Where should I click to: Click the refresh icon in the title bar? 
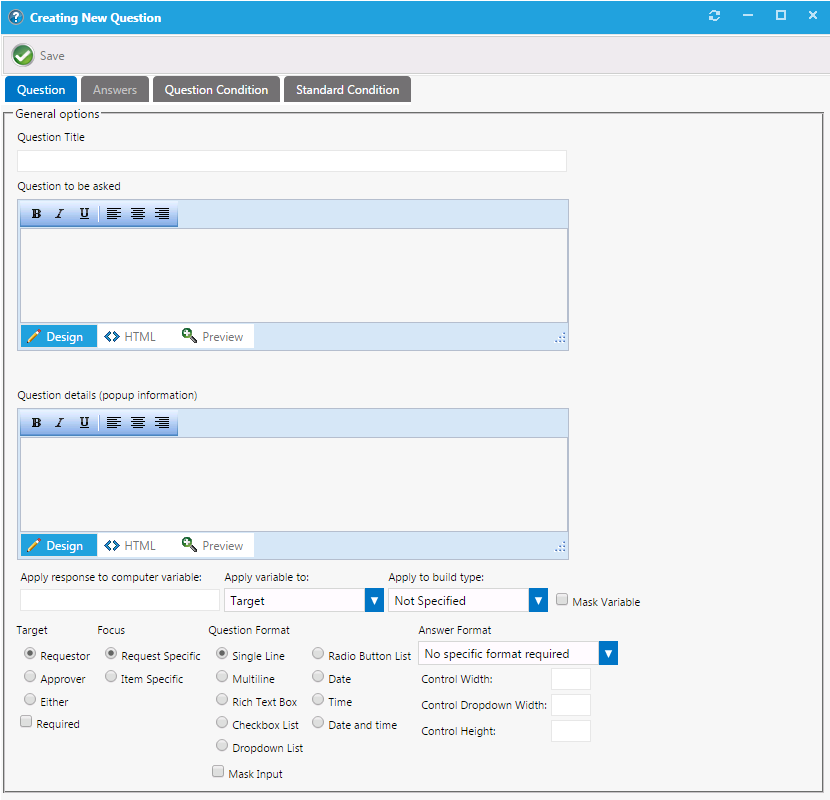[714, 15]
